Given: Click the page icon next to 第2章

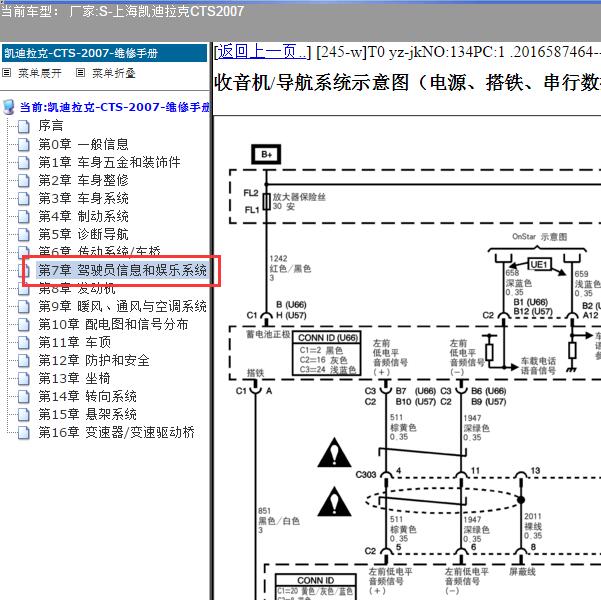Looking at the screenshot, I should click(24, 181).
